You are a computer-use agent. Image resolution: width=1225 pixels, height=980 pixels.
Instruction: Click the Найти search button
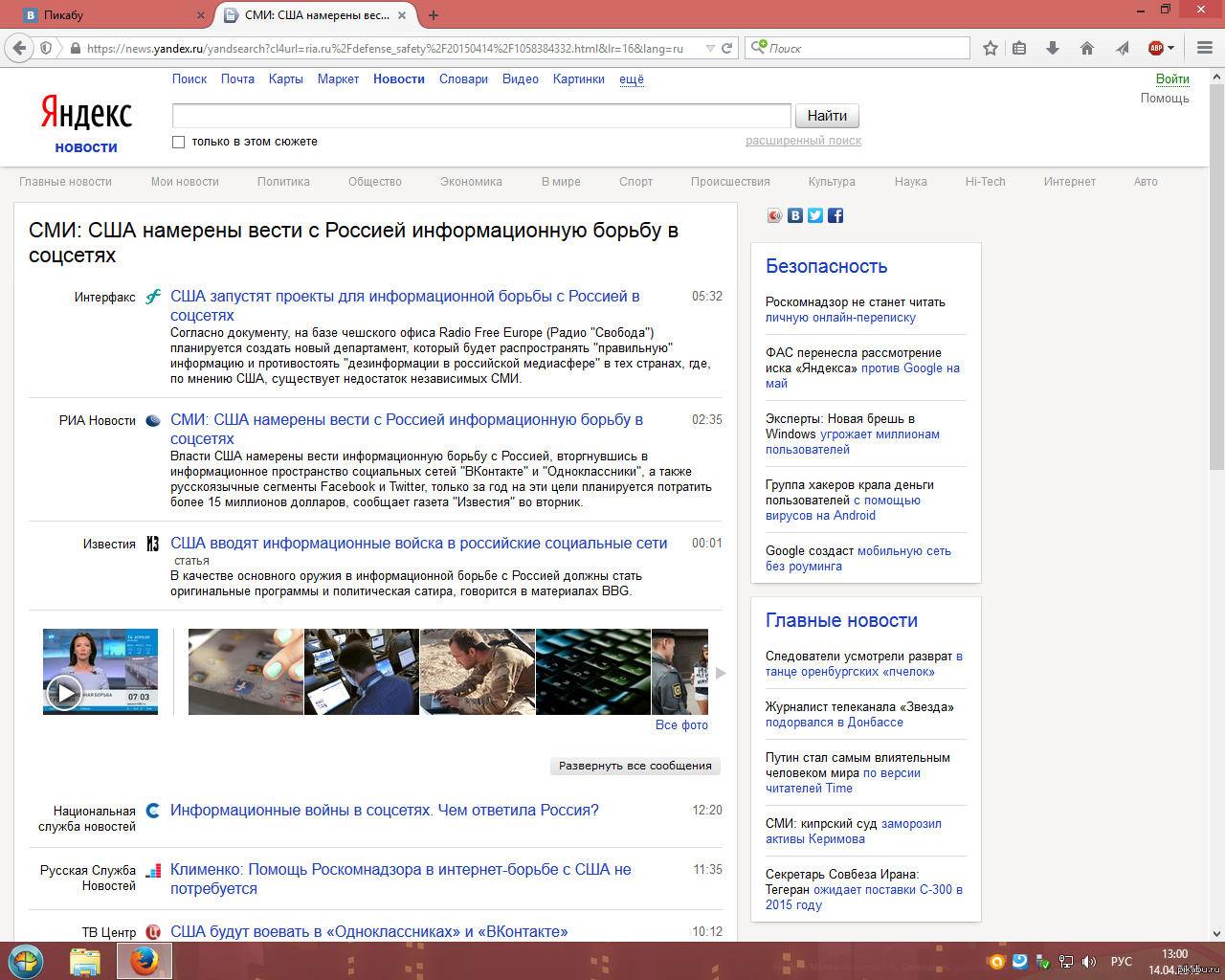[827, 116]
